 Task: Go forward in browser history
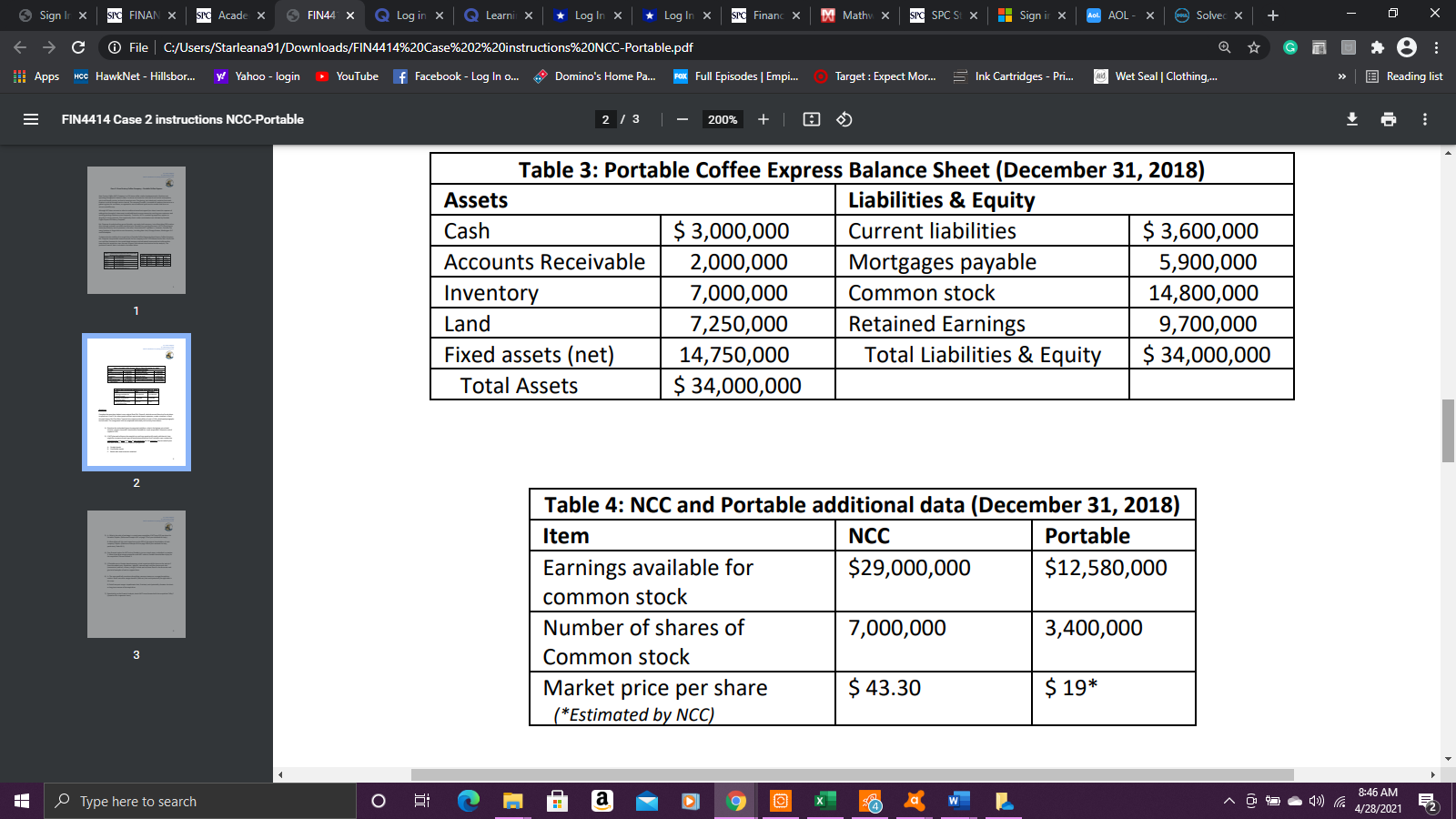pyautogui.click(x=49, y=47)
